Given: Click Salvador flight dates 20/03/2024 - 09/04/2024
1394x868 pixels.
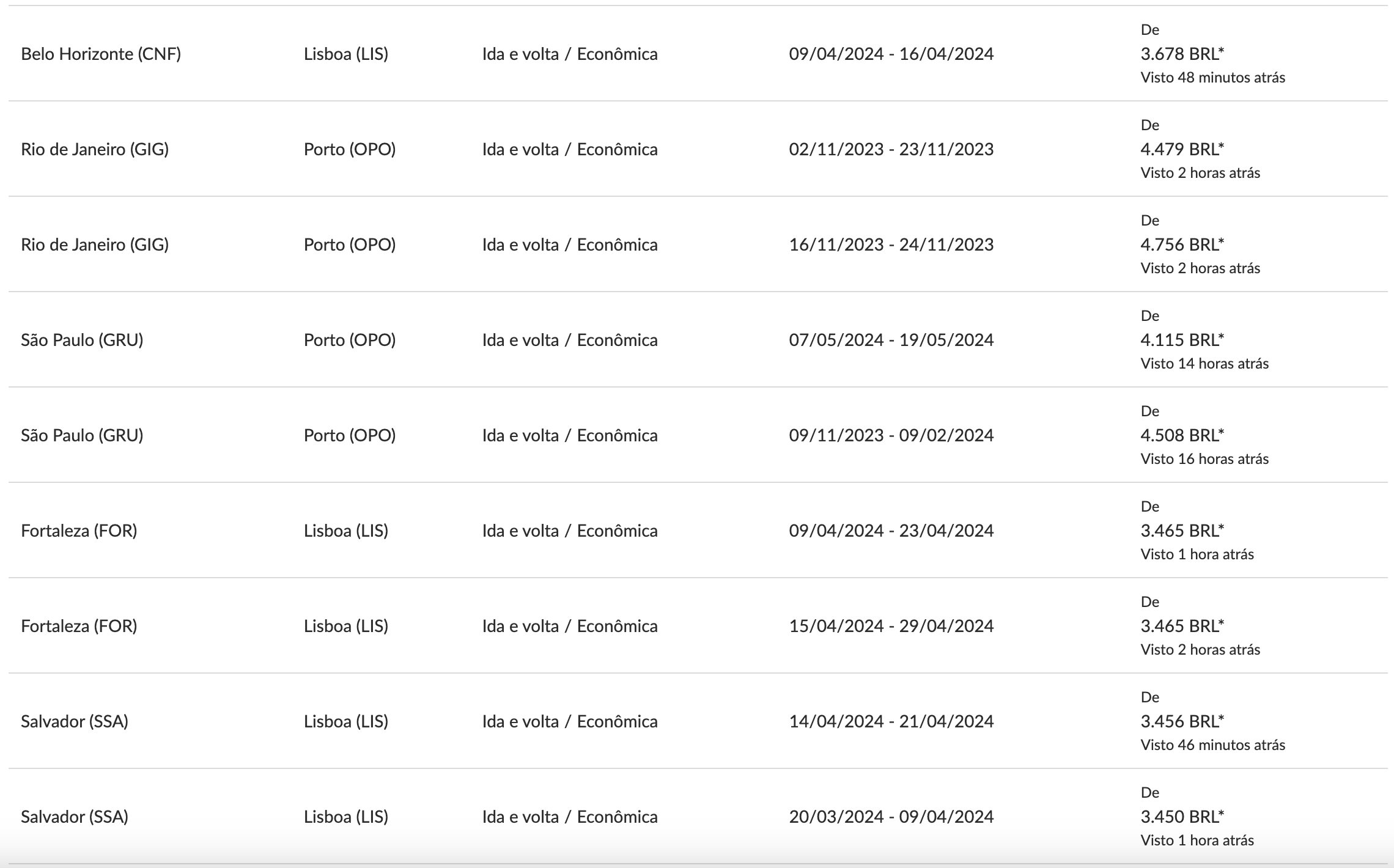Looking at the screenshot, I should pos(891,817).
